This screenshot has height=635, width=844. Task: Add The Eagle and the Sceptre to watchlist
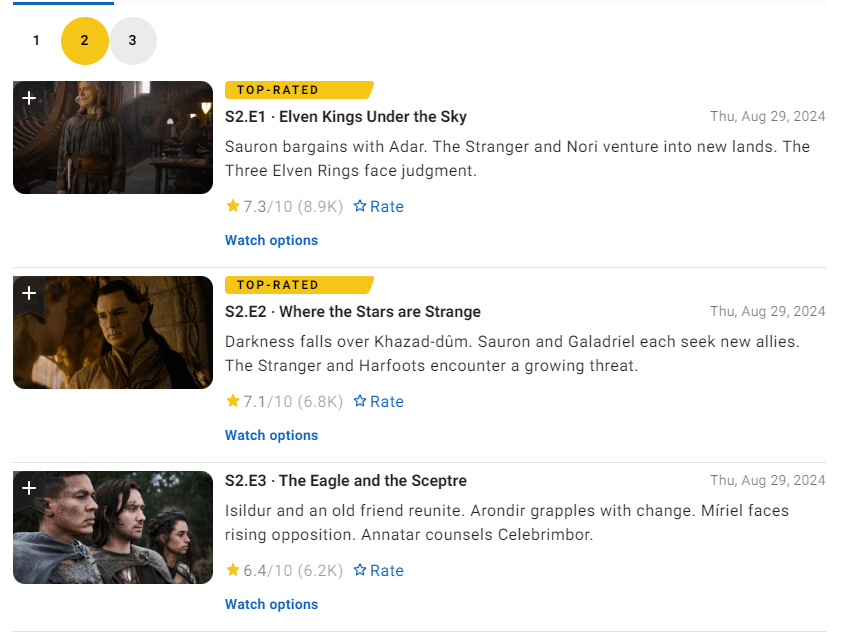[29, 488]
